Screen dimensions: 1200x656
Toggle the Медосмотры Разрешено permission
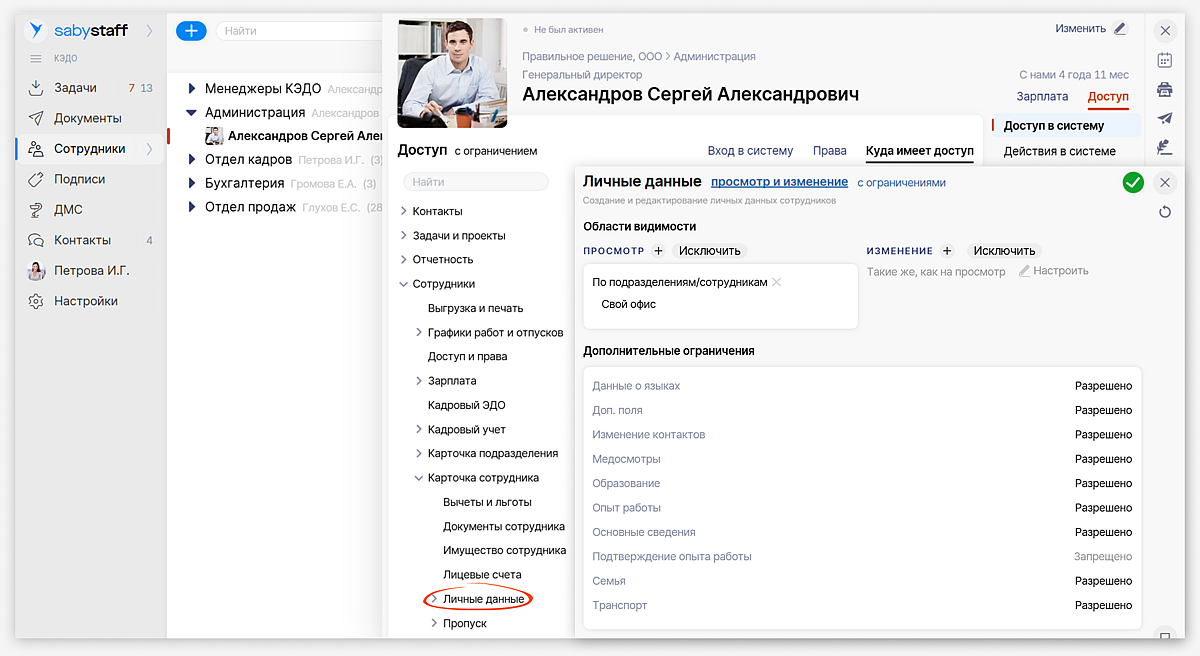coord(1103,459)
